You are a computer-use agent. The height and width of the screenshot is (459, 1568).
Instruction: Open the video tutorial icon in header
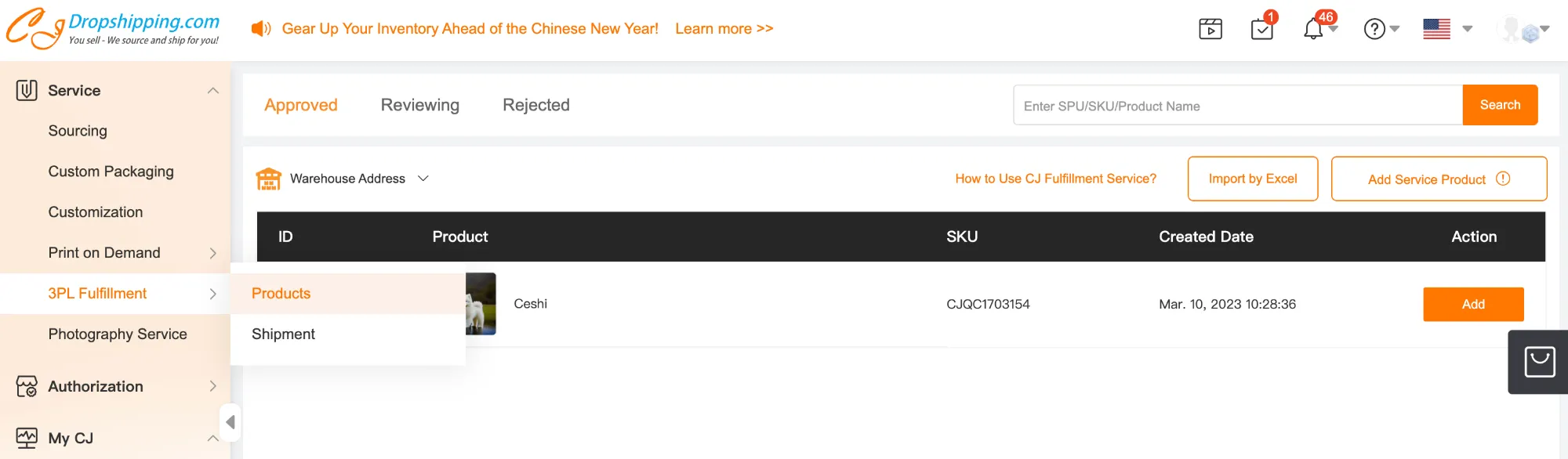[1210, 29]
